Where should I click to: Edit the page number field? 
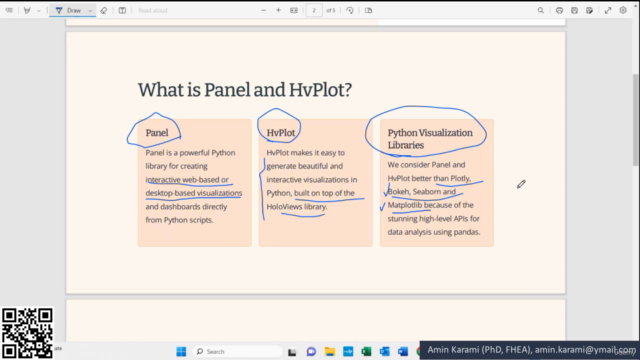pyautogui.click(x=314, y=10)
